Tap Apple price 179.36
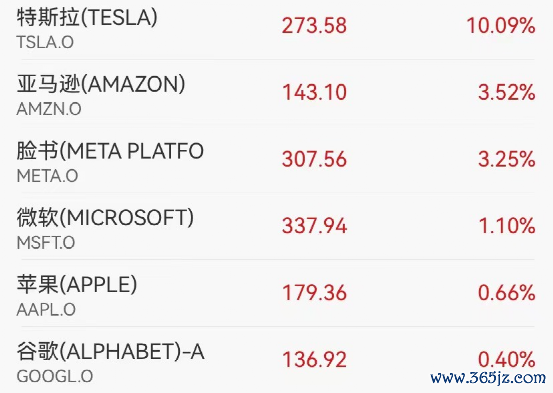This screenshot has height=393, width=553. (x=314, y=293)
